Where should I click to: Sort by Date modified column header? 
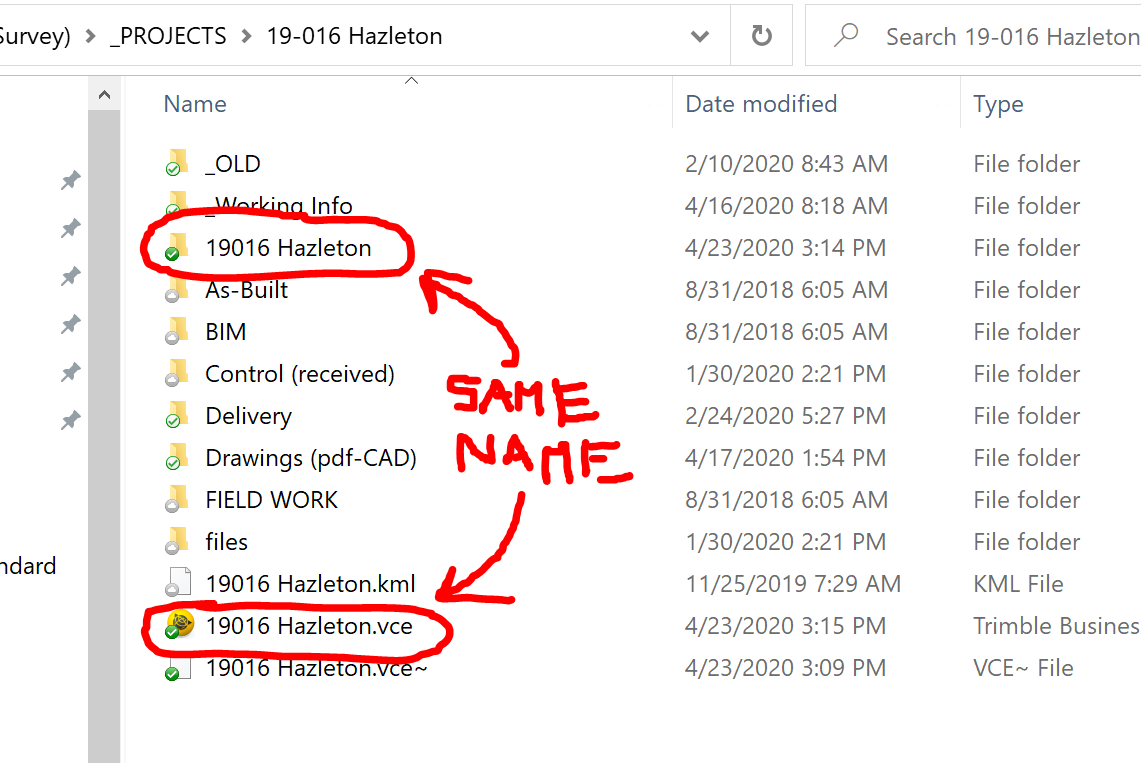click(761, 104)
